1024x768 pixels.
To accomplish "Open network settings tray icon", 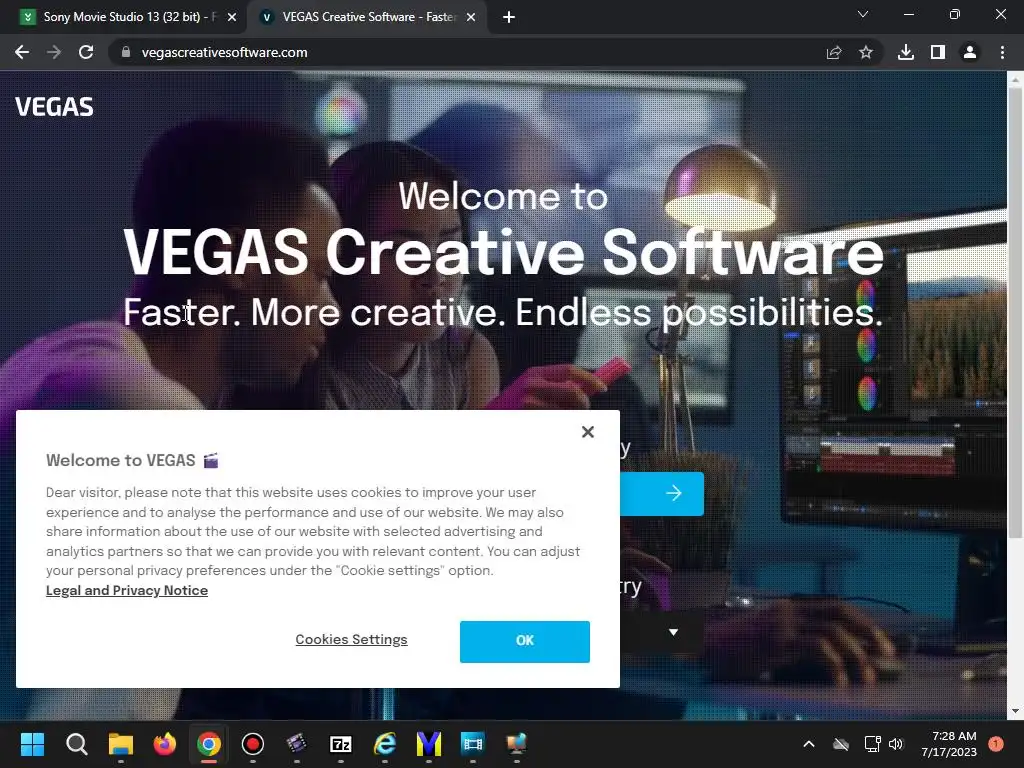I will 872,744.
